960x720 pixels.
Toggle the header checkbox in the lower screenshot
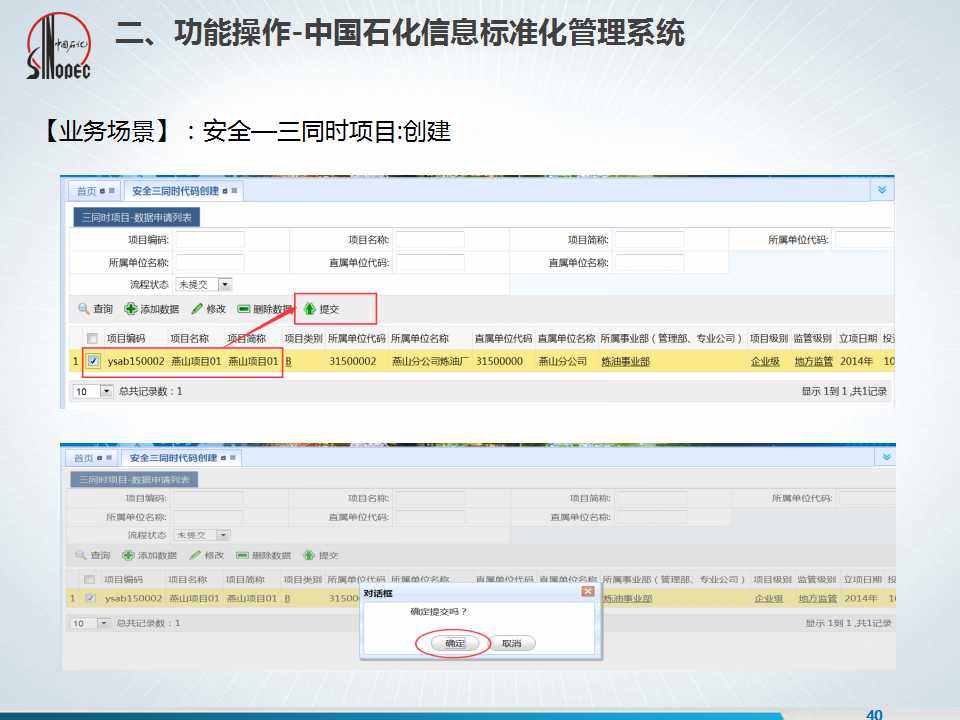pos(90,579)
